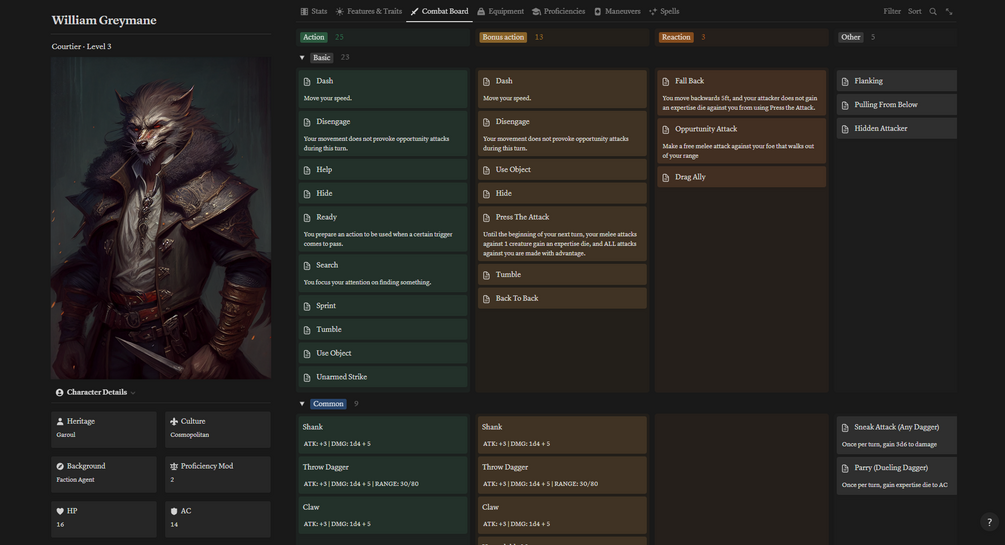Viewport: 1005px width, 545px height.
Task: Click the Action column tag
Action: pyautogui.click(x=313, y=37)
